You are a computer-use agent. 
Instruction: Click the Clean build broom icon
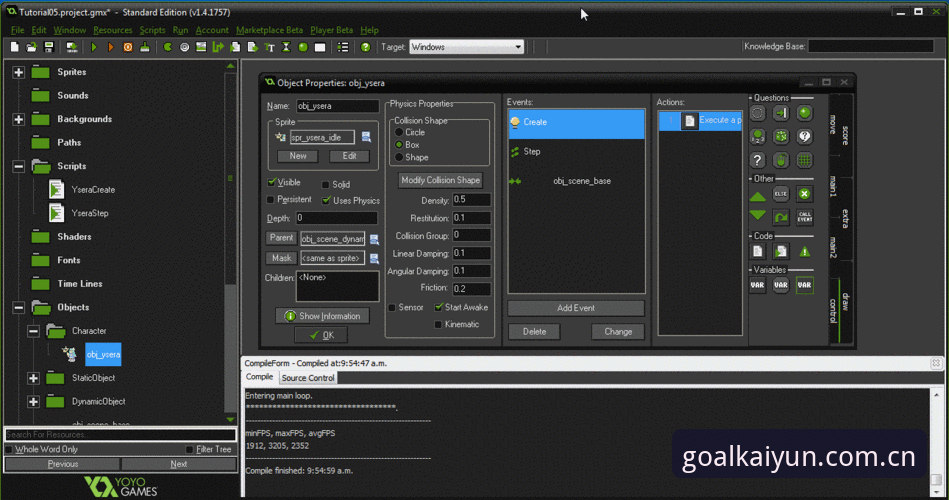(145, 47)
